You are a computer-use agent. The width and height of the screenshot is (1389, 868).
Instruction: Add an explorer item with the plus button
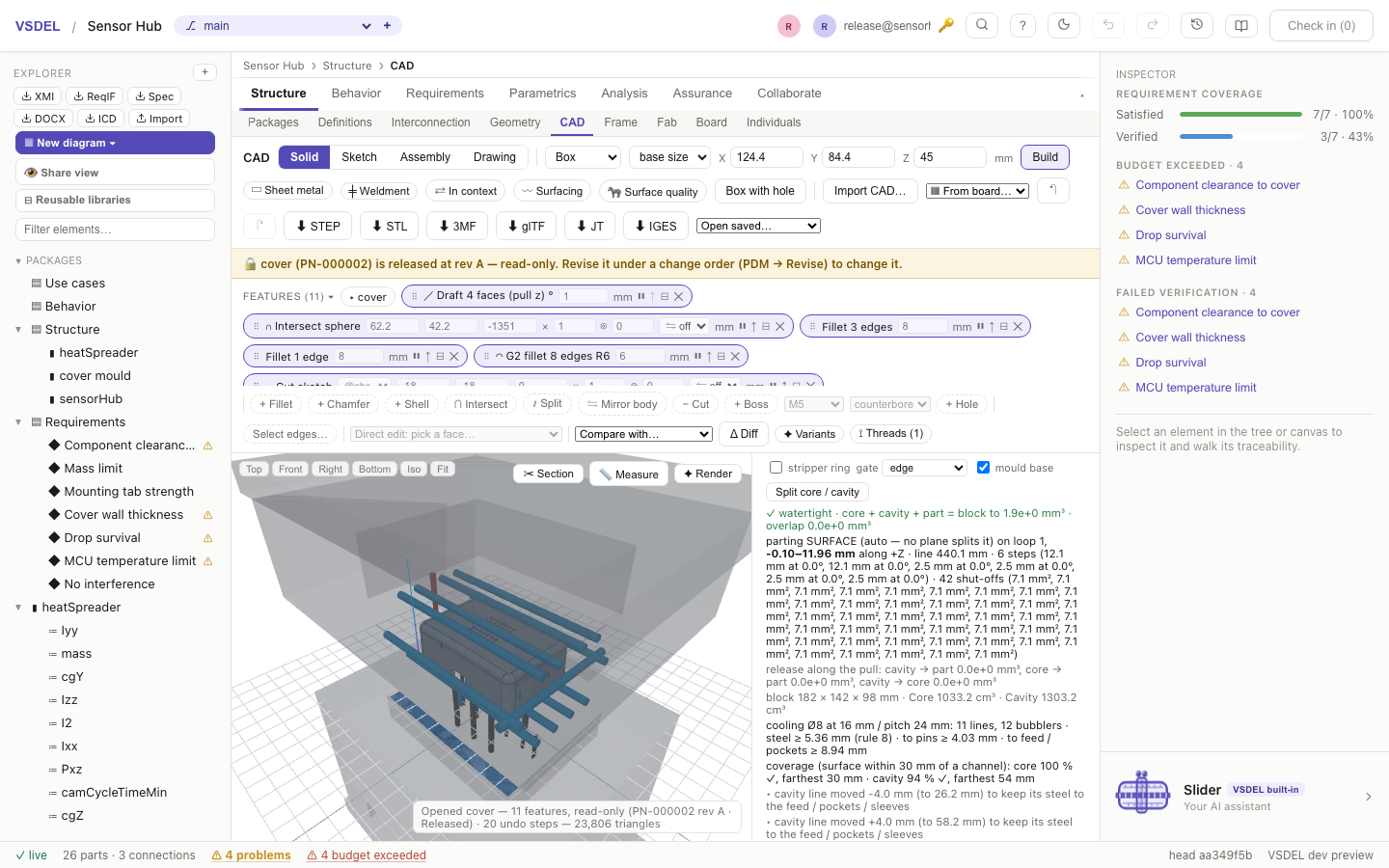coord(204,72)
